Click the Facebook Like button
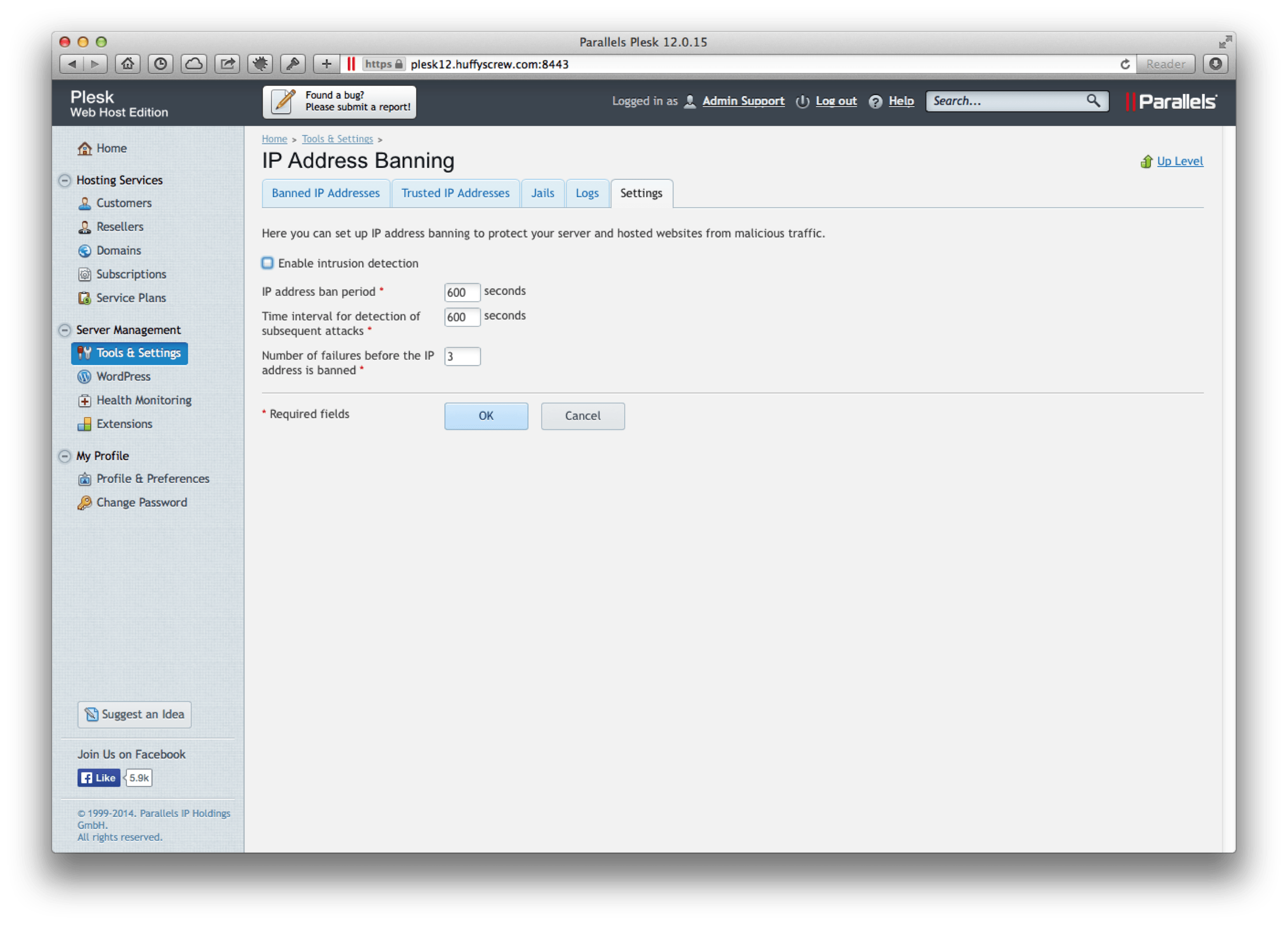1288x925 pixels. [99, 778]
